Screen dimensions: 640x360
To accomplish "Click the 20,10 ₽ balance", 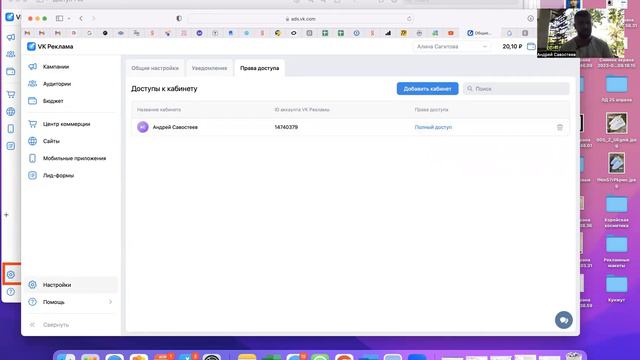I will [512, 47].
